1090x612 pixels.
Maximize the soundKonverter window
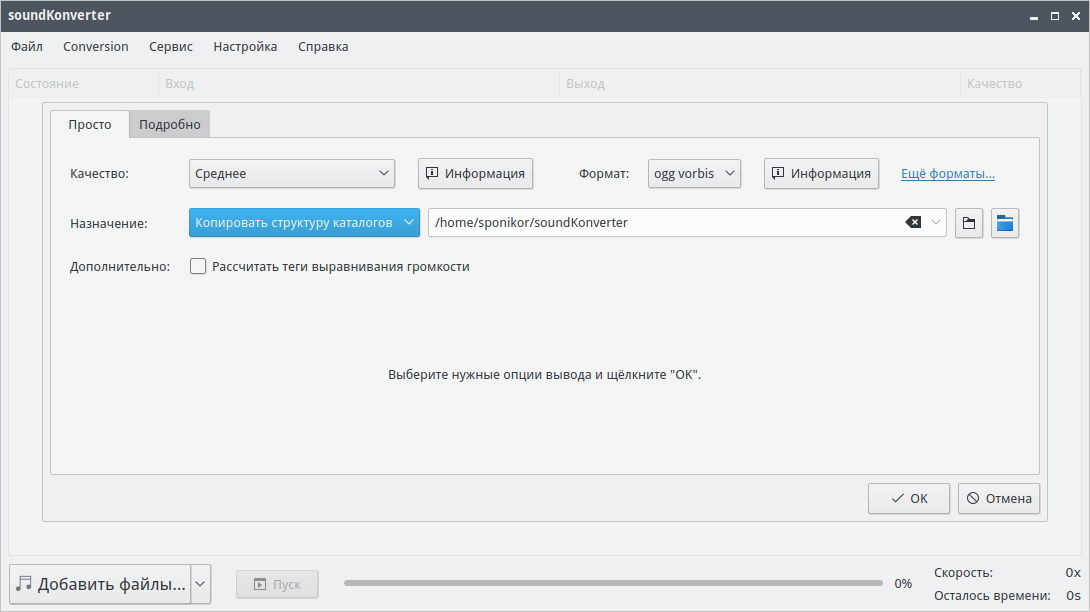(1054, 16)
